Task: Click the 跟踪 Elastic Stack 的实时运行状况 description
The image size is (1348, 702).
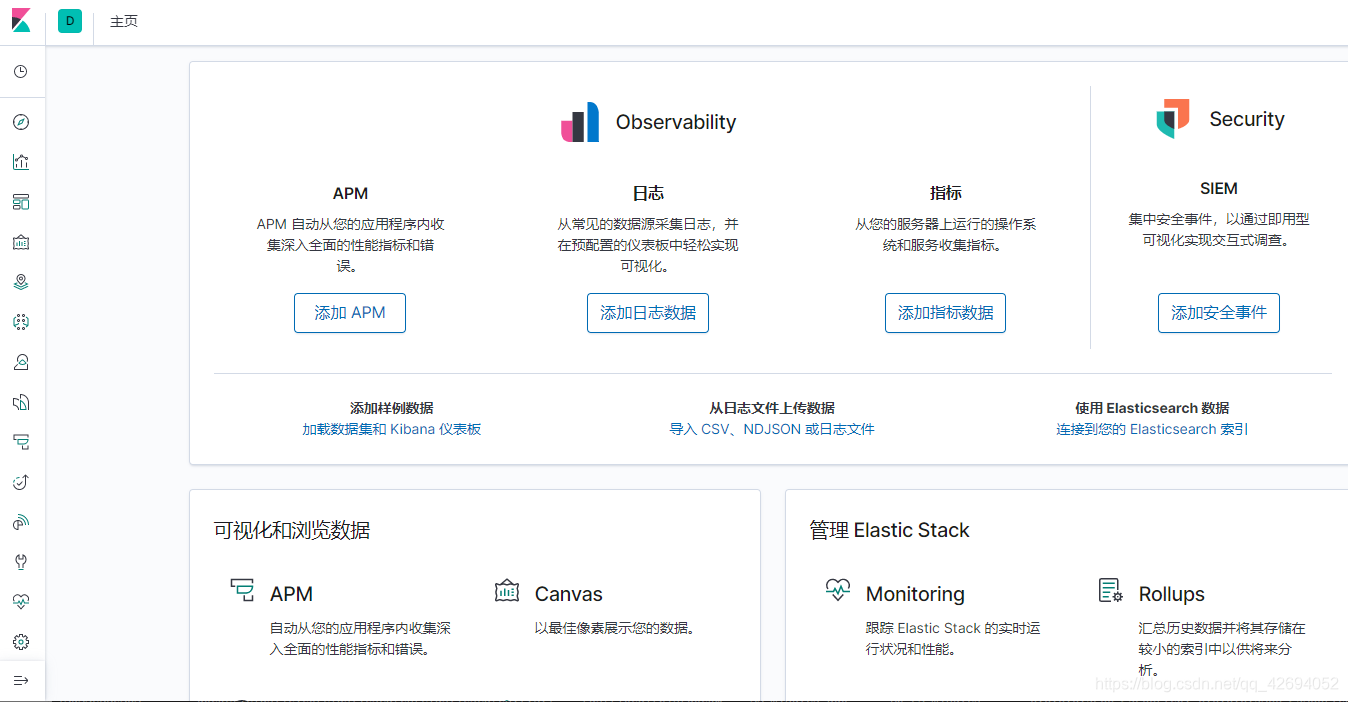Action: coord(953,638)
